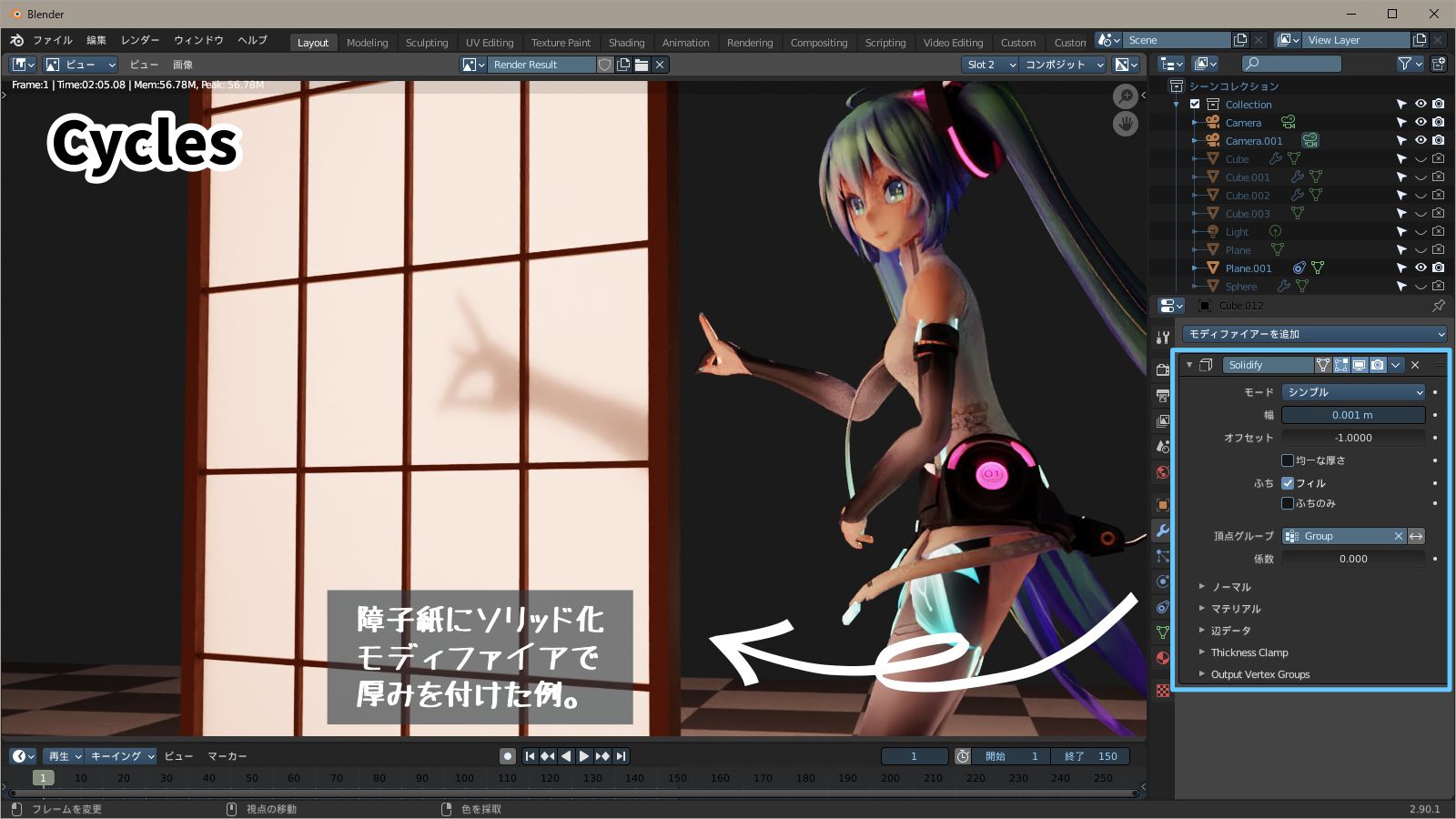1456x819 pixels.
Task: Open the モード シンプル dropdown
Action: click(1353, 392)
